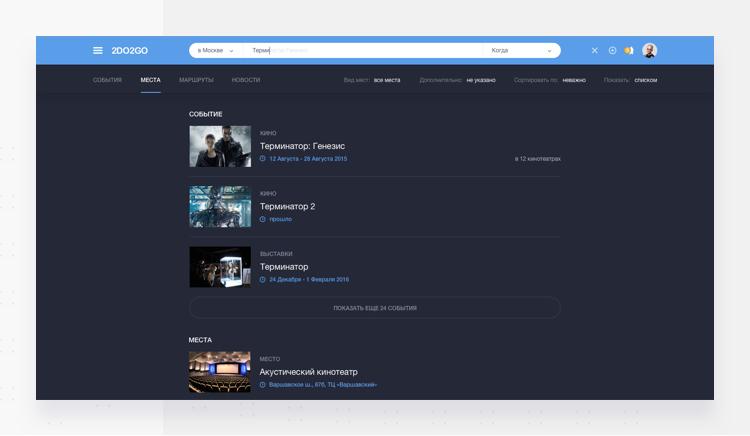
Task: Open the hamburger menu next to 2DO2GO
Action: [x=97, y=51]
